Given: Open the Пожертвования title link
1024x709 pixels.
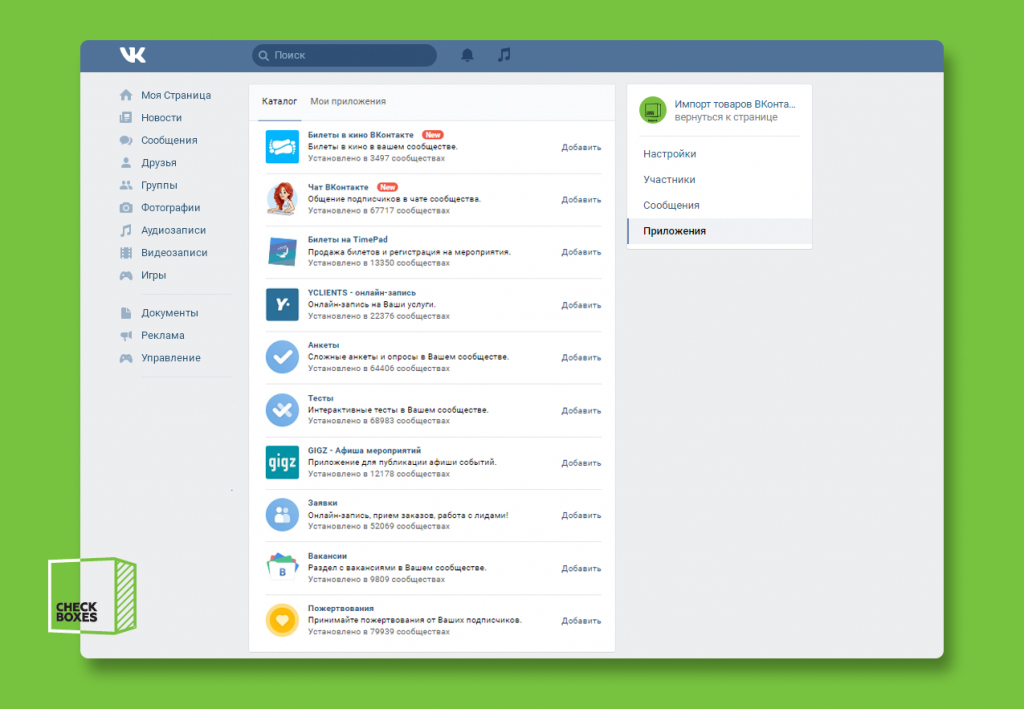Looking at the screenshot, I should coord(341,608).
